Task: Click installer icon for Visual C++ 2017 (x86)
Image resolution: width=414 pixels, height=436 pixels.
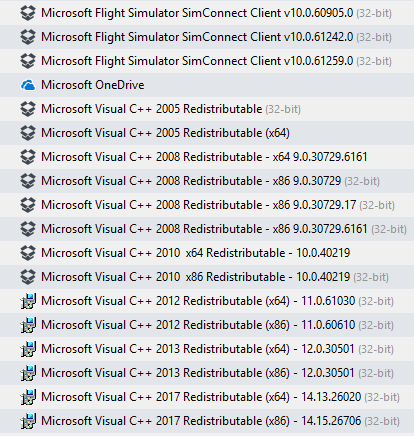Action: 28,421
